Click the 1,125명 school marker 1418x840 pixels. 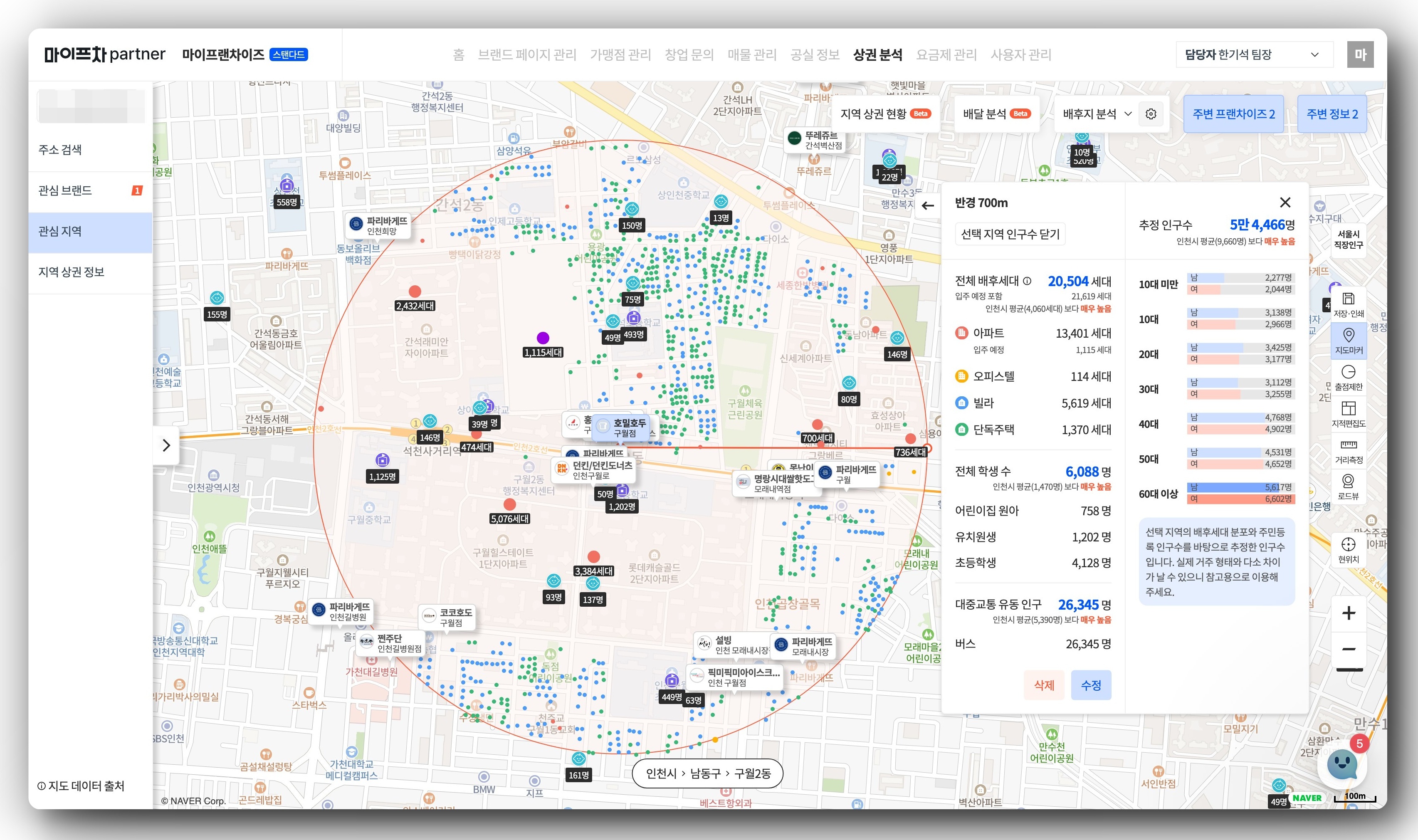(x=383, y=460)
